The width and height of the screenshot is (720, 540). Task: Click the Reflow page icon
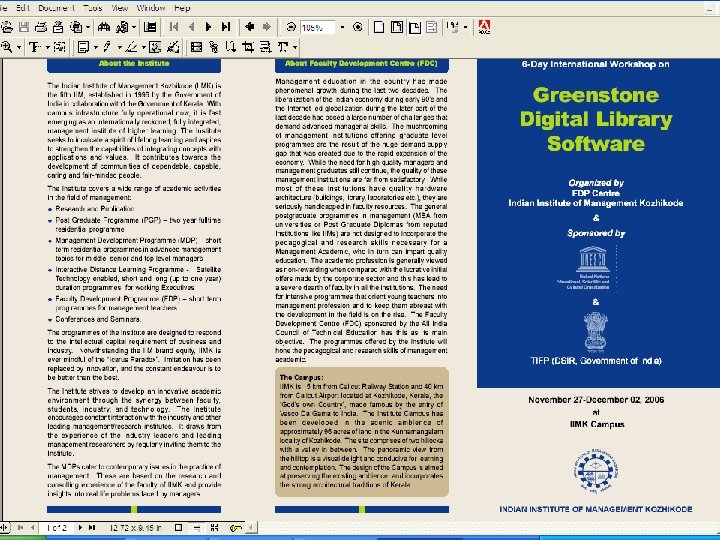coord(432,28)
